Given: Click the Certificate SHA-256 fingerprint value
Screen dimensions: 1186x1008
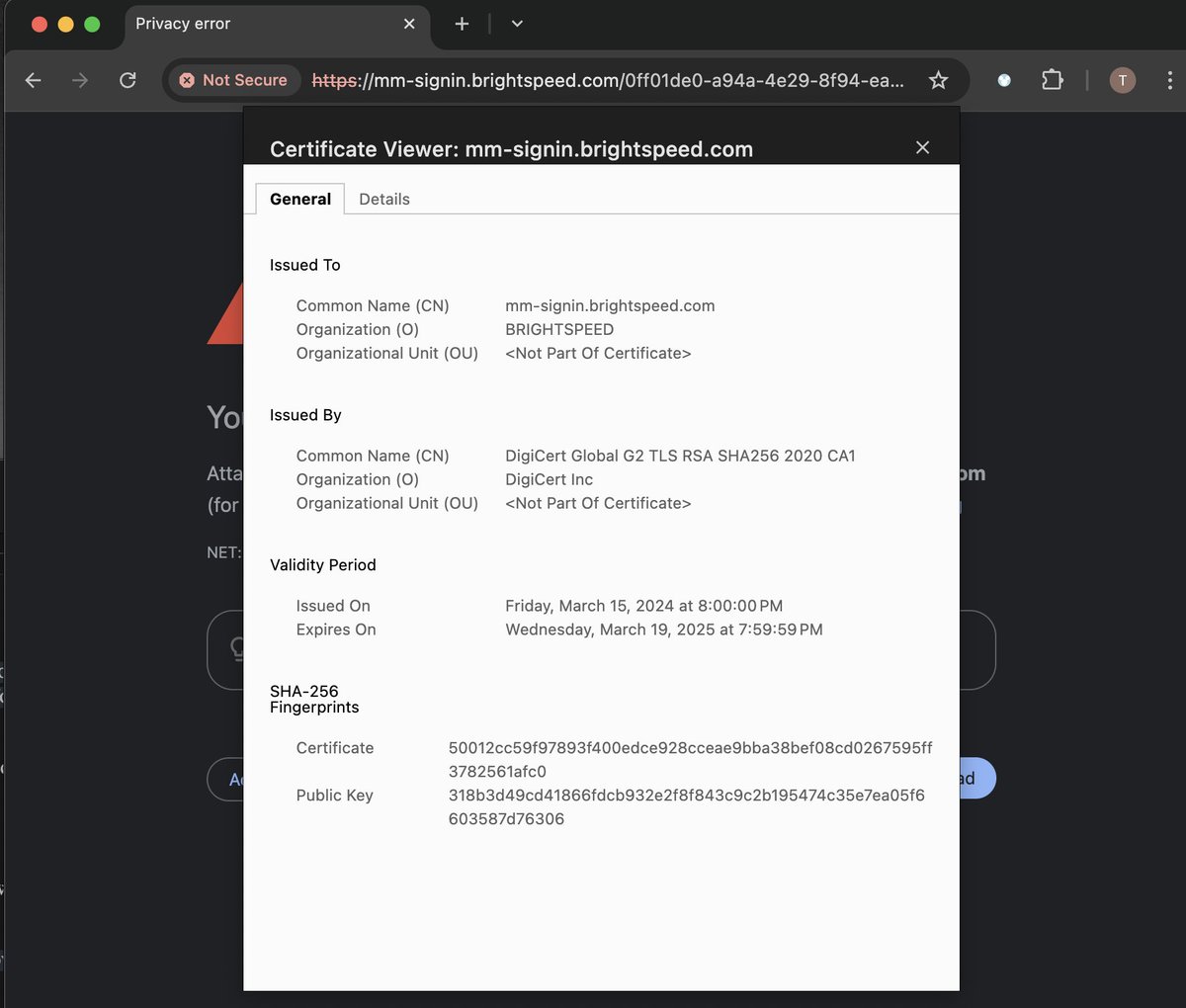Looking at the screenshot, I should [690, 760].
